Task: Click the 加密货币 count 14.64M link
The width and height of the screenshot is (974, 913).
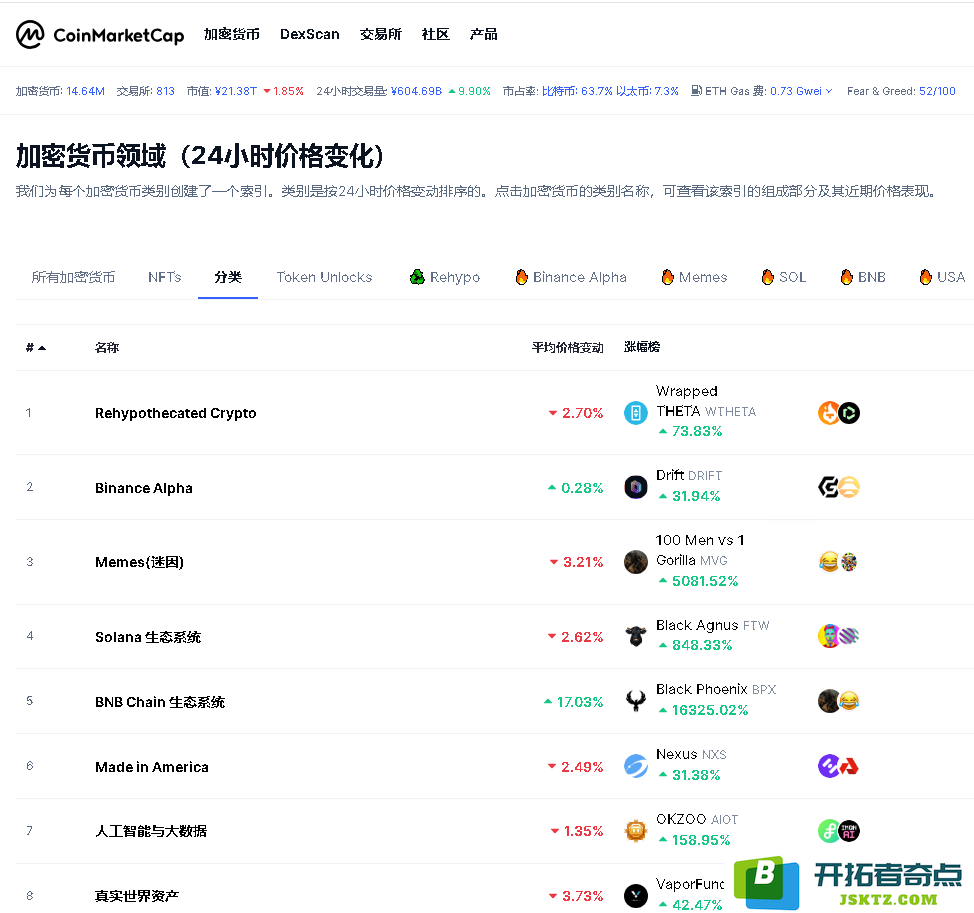Action: pyautogui.click(x=85, y=91)
